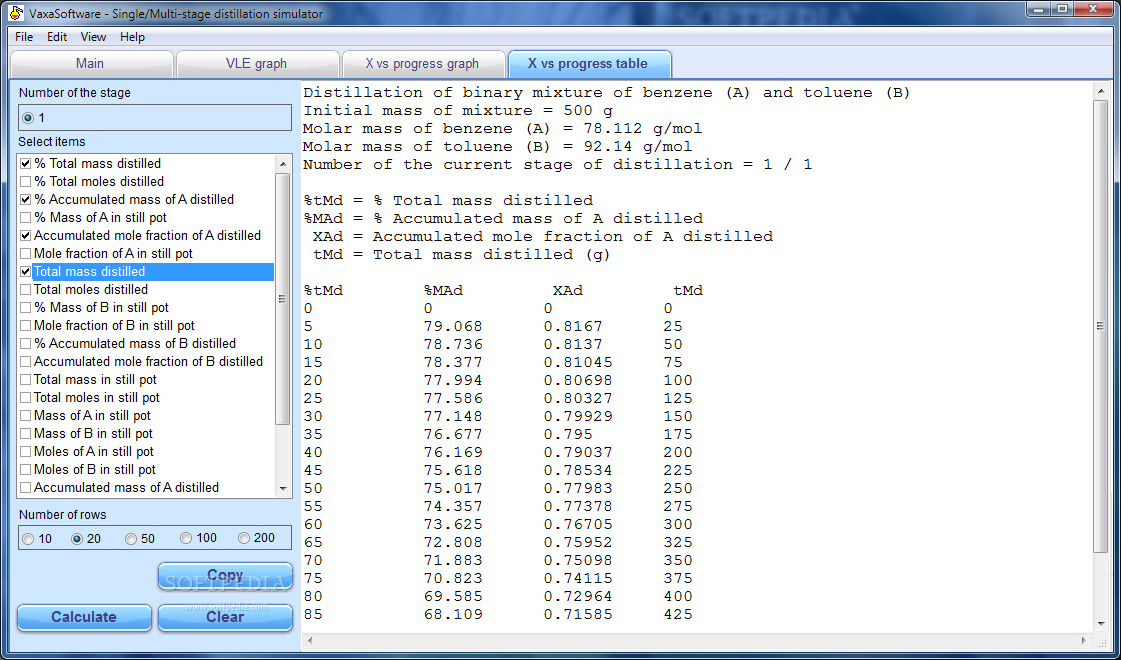Viewport: 1121px width, 660px height.
Task: Click results table vertical scrollbar thumb
Action: [1100, 326]
